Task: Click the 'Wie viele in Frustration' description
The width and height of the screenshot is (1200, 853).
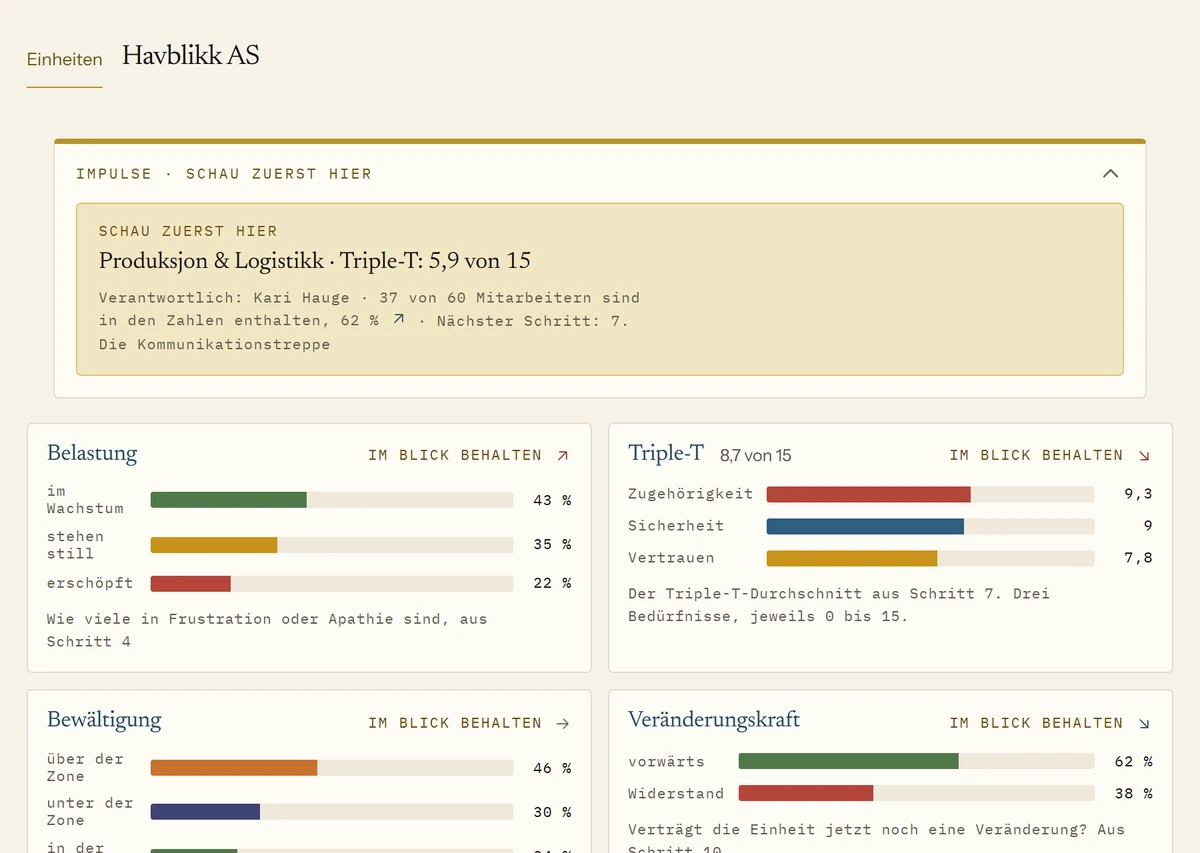Action: pos(267,630)
